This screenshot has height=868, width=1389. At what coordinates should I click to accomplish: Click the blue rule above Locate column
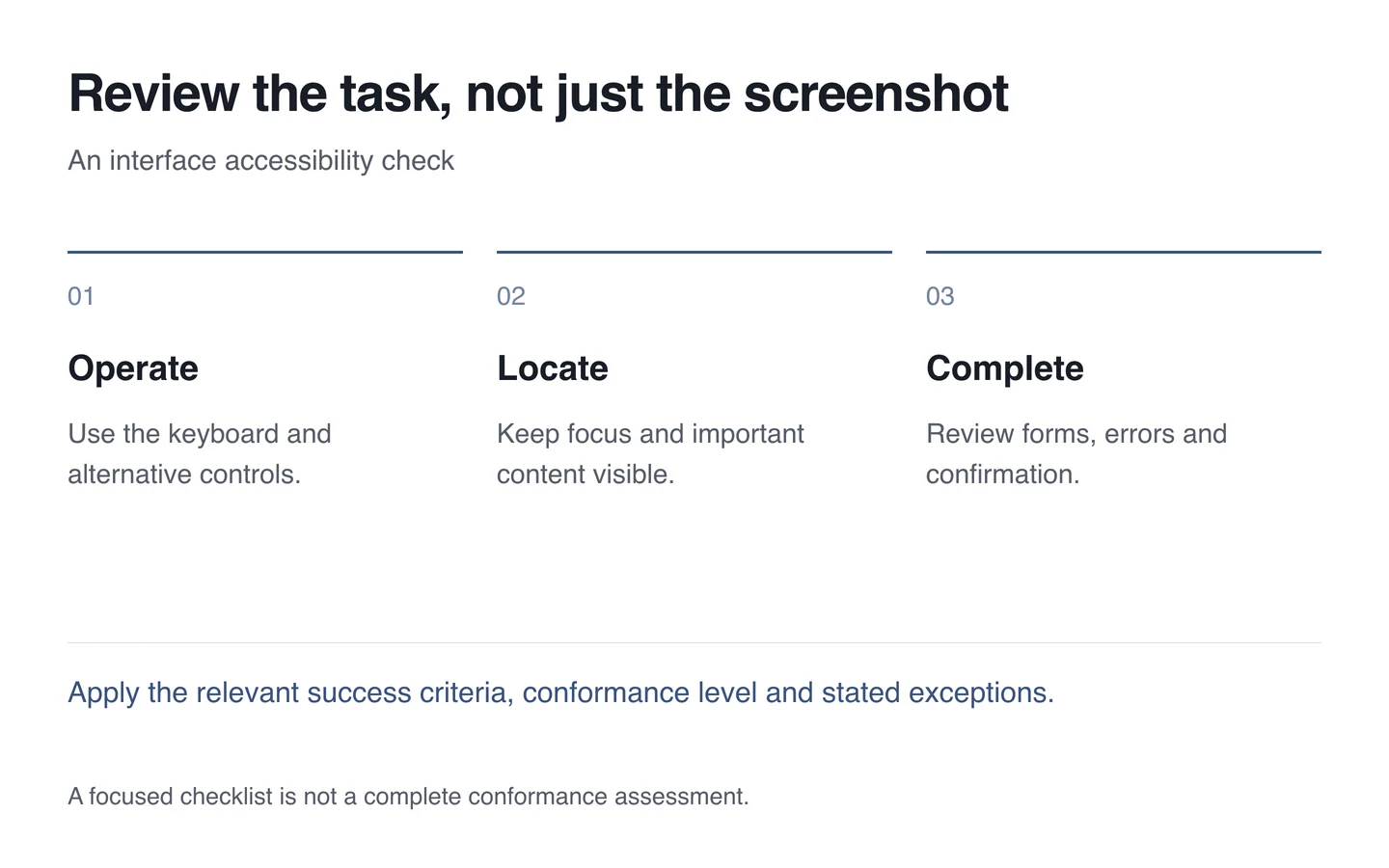point(694,252)
